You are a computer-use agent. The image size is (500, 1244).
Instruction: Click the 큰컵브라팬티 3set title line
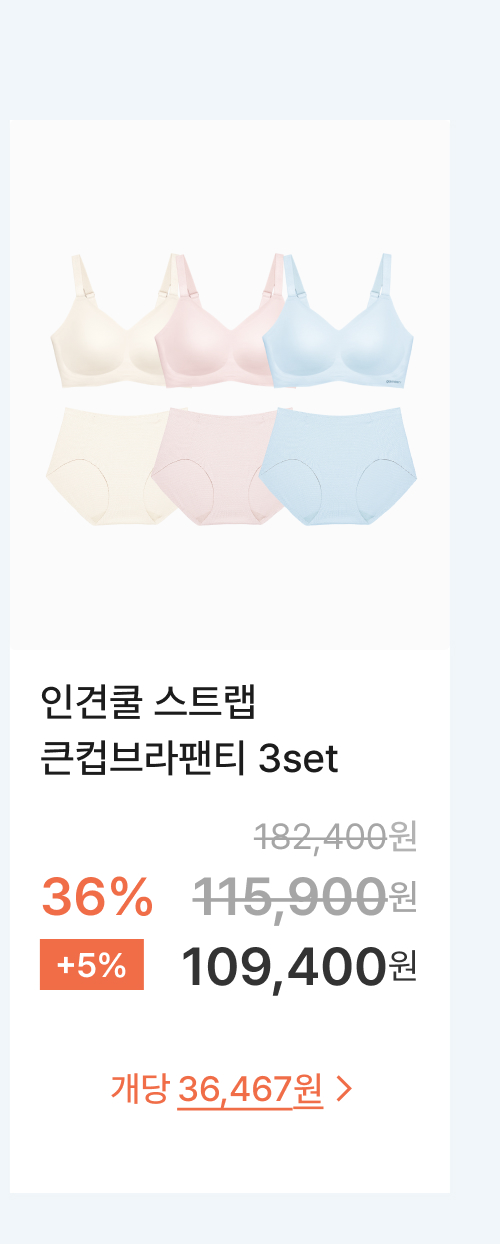point(189,759)
